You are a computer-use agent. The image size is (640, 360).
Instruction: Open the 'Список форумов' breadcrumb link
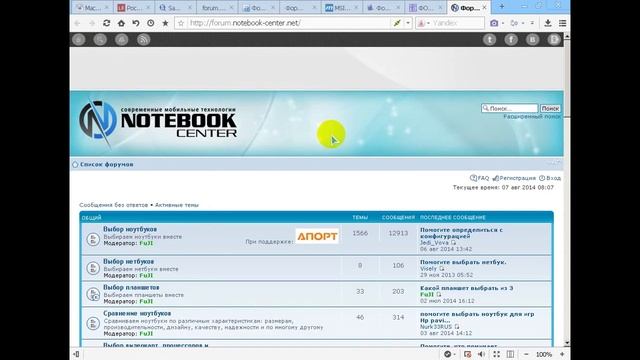[107, 164]
